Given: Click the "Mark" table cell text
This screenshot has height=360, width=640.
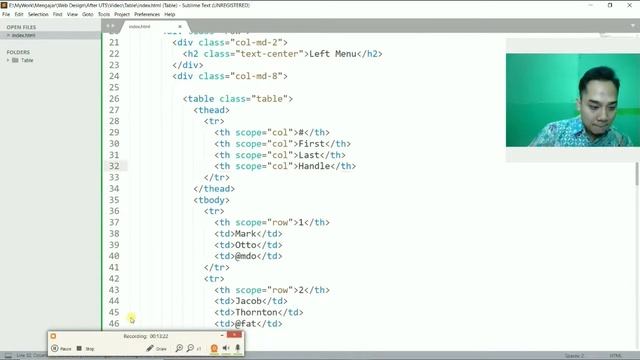Looking at the screenshot, I should coord(246,234).
